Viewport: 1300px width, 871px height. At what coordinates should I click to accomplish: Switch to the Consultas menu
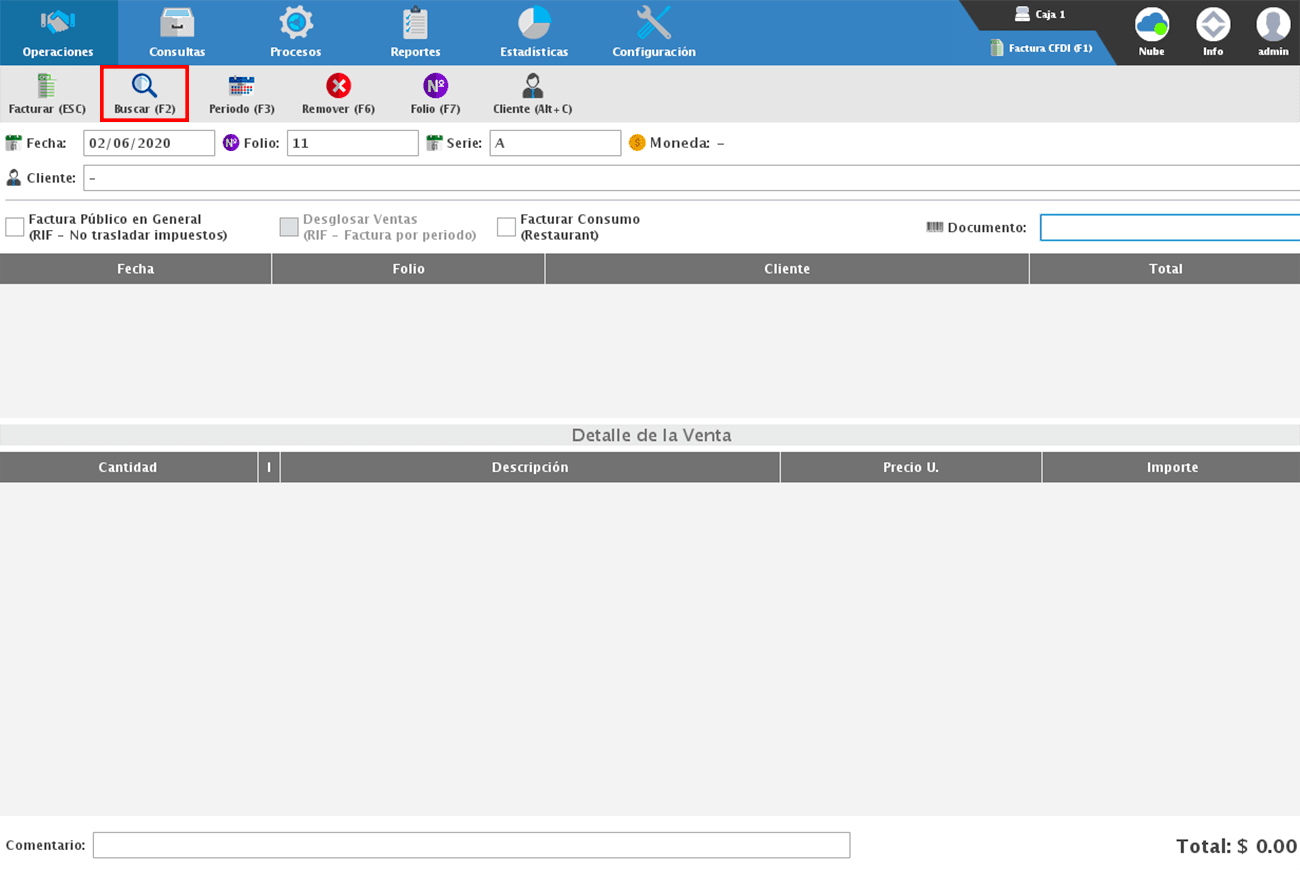(x=177, y=32)
